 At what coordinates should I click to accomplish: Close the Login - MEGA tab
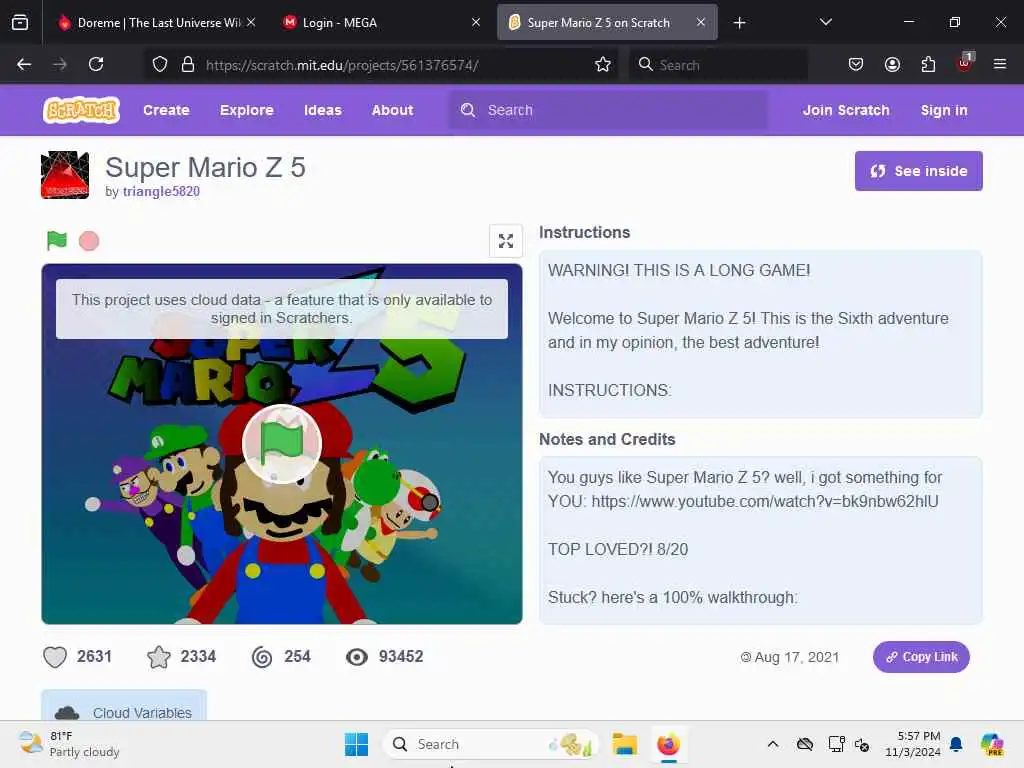[476, 22]
